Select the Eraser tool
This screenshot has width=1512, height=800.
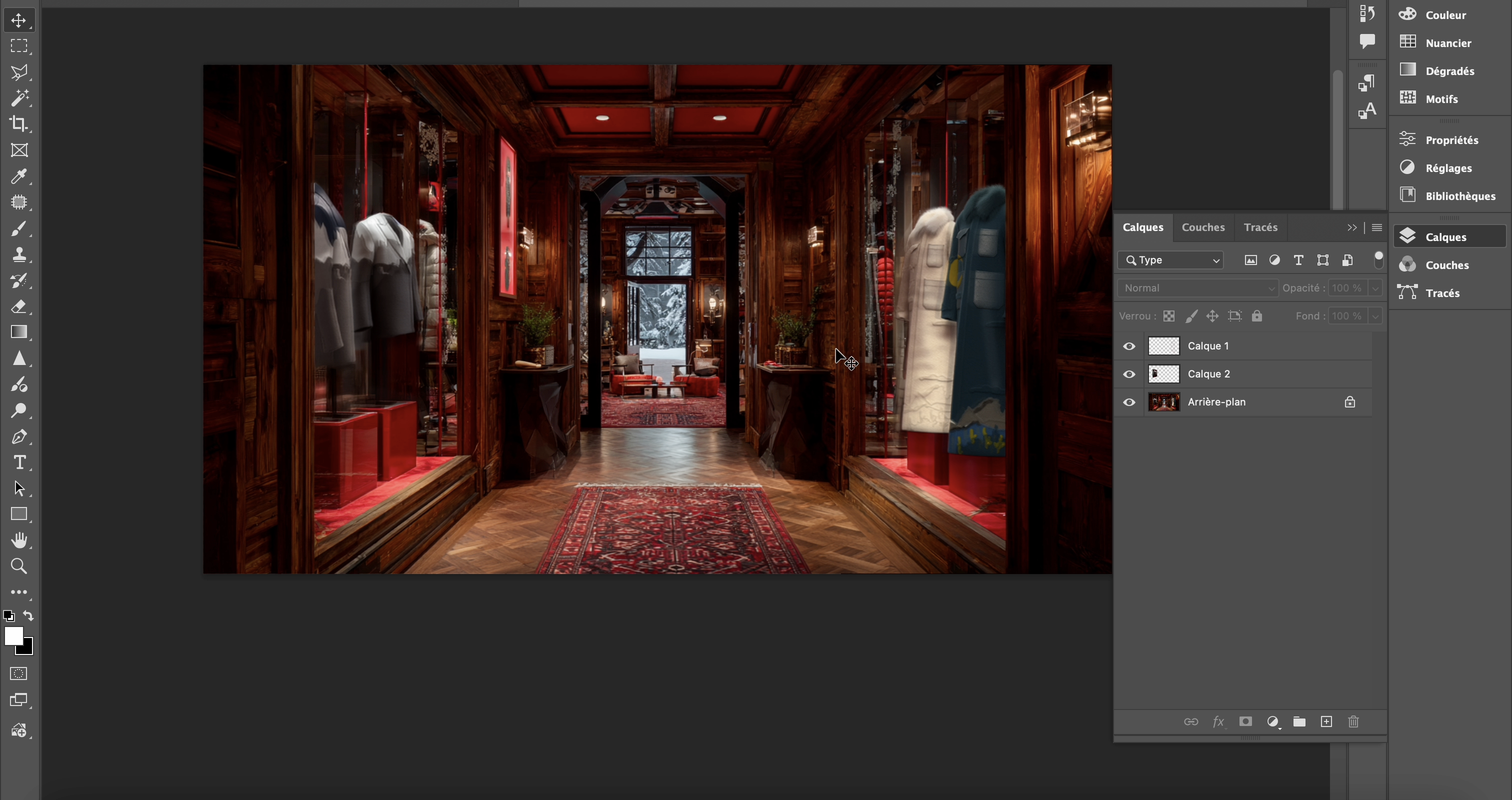19,306
